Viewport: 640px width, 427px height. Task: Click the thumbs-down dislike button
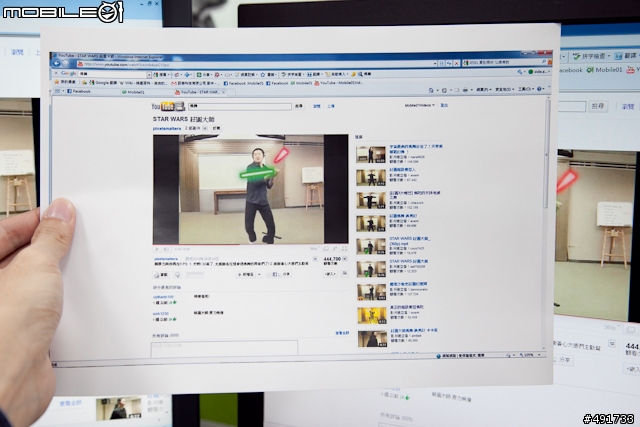point(177,275)
